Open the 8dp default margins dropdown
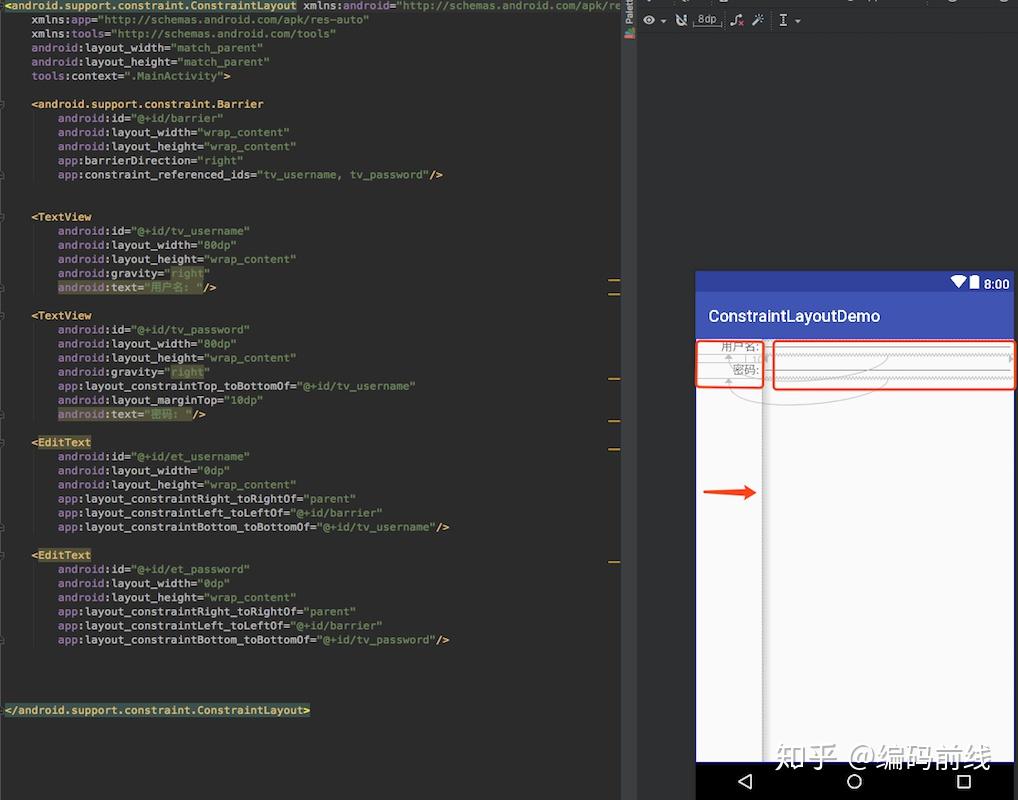Image resolution: width=1018 pixels, height=800 pixels. pyautogui.click(x=707, y=20)
